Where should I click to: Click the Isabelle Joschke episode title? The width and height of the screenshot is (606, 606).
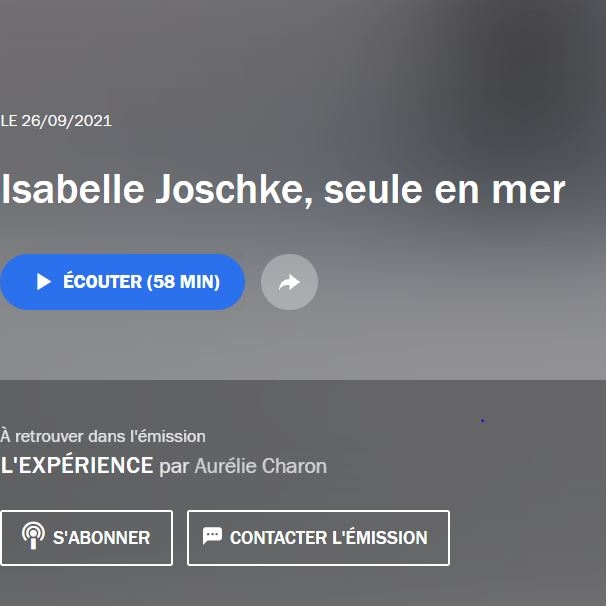(283, 189)
